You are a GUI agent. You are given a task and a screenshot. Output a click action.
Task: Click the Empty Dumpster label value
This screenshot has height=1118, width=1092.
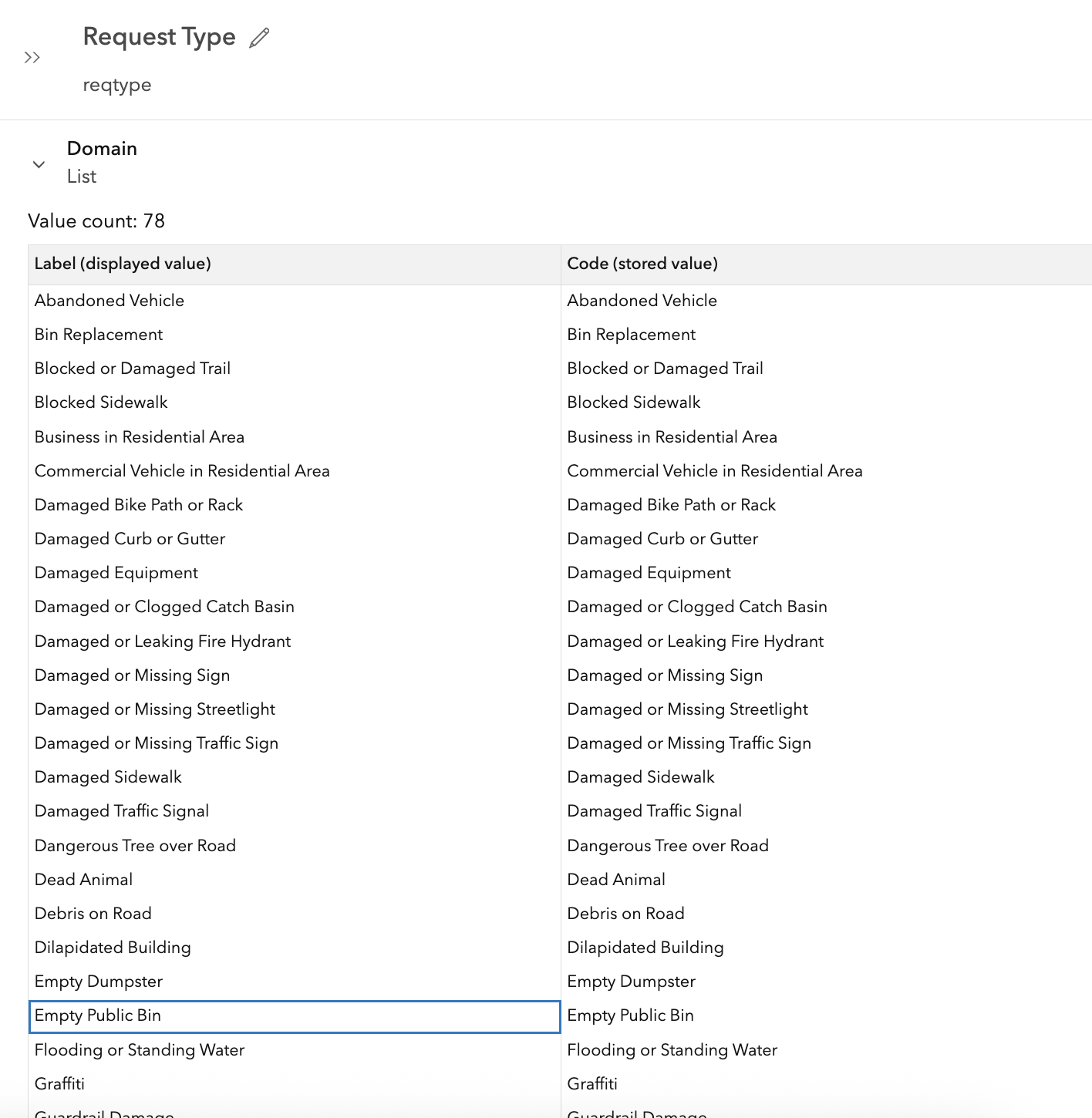pyautogui.click(x=98, y=981)
